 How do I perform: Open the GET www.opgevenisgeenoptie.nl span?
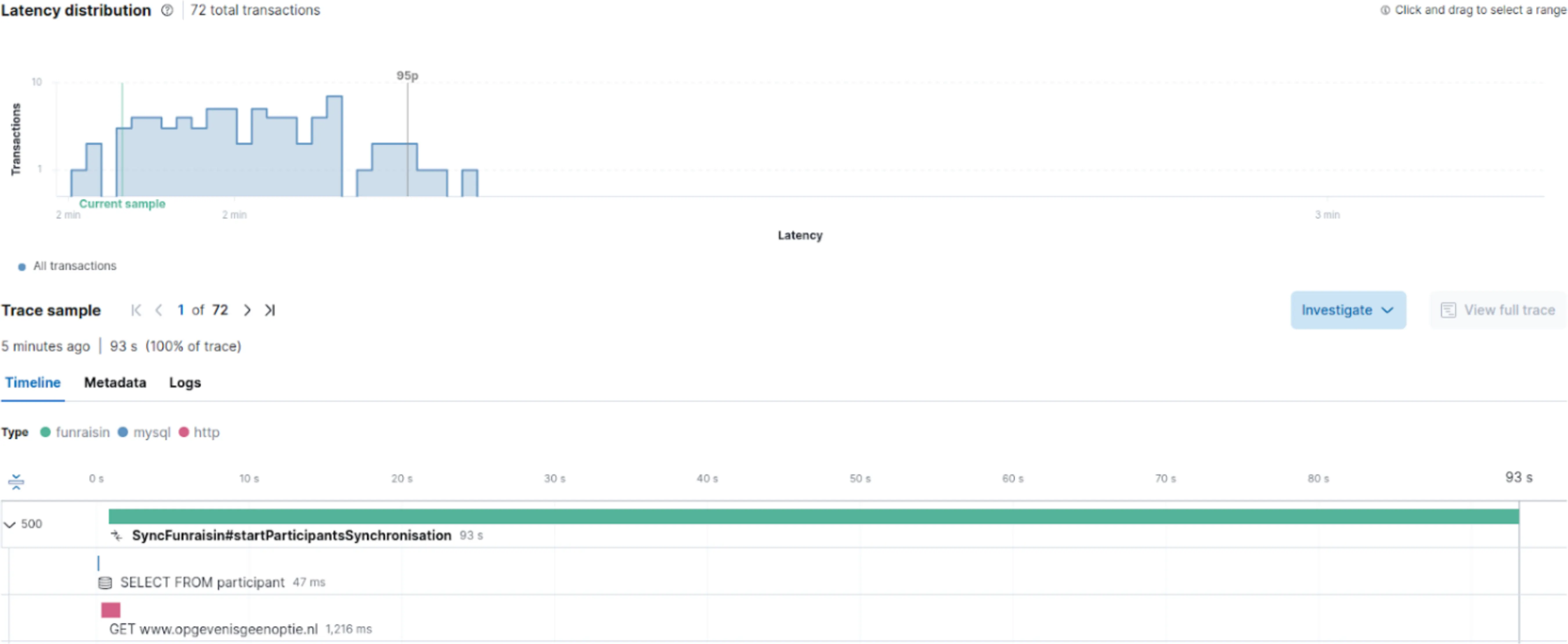click(213, 629)
